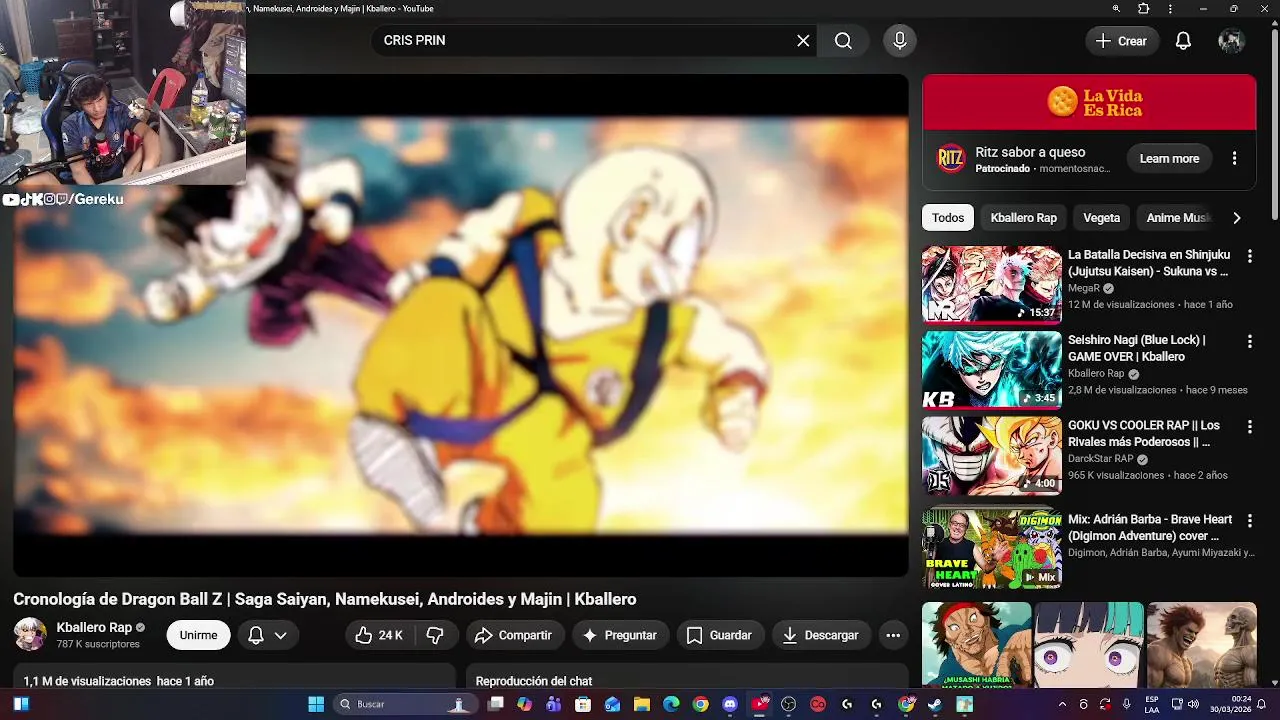Select the Anime Music filter chip

pyautogui.click(x=1176, y=217)
